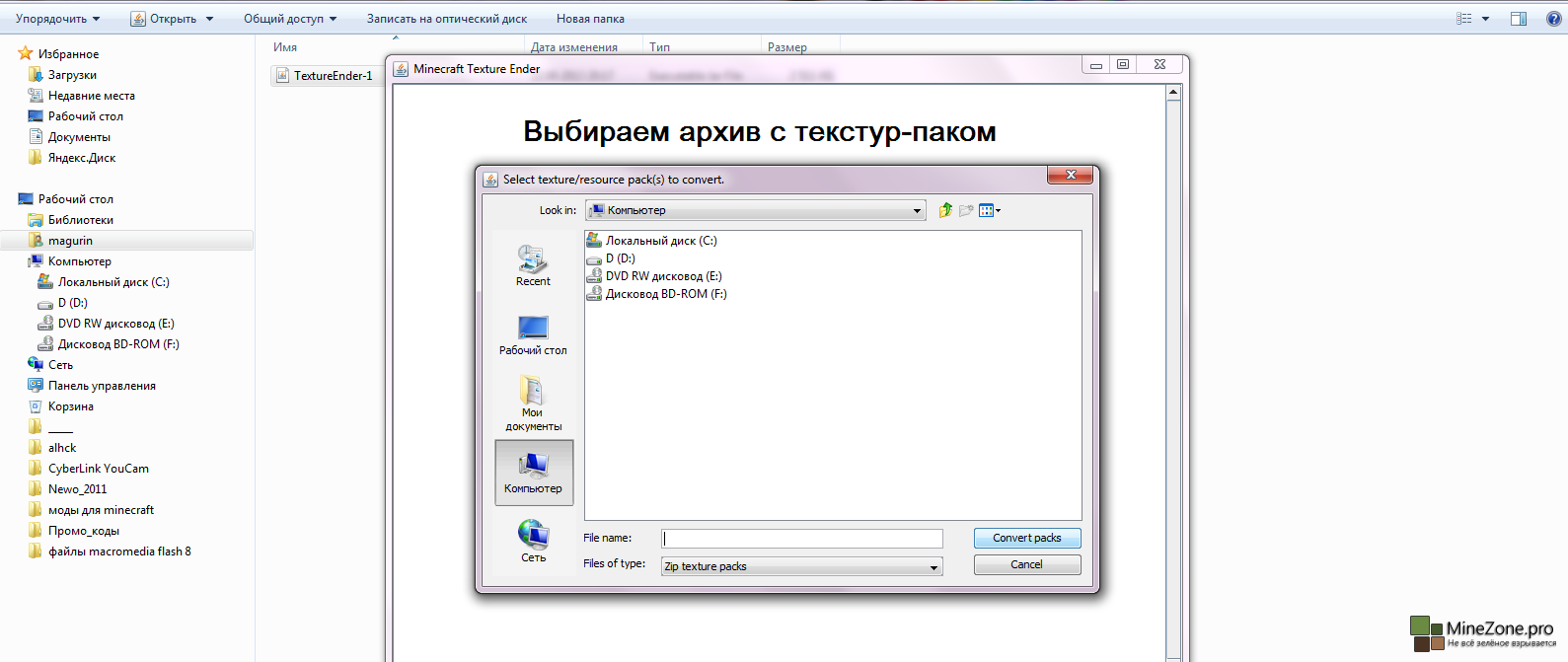The image size is (1568, 662).
Task: Select Локальный диск (C:) in the dialog list
Action: coord(660,241)
